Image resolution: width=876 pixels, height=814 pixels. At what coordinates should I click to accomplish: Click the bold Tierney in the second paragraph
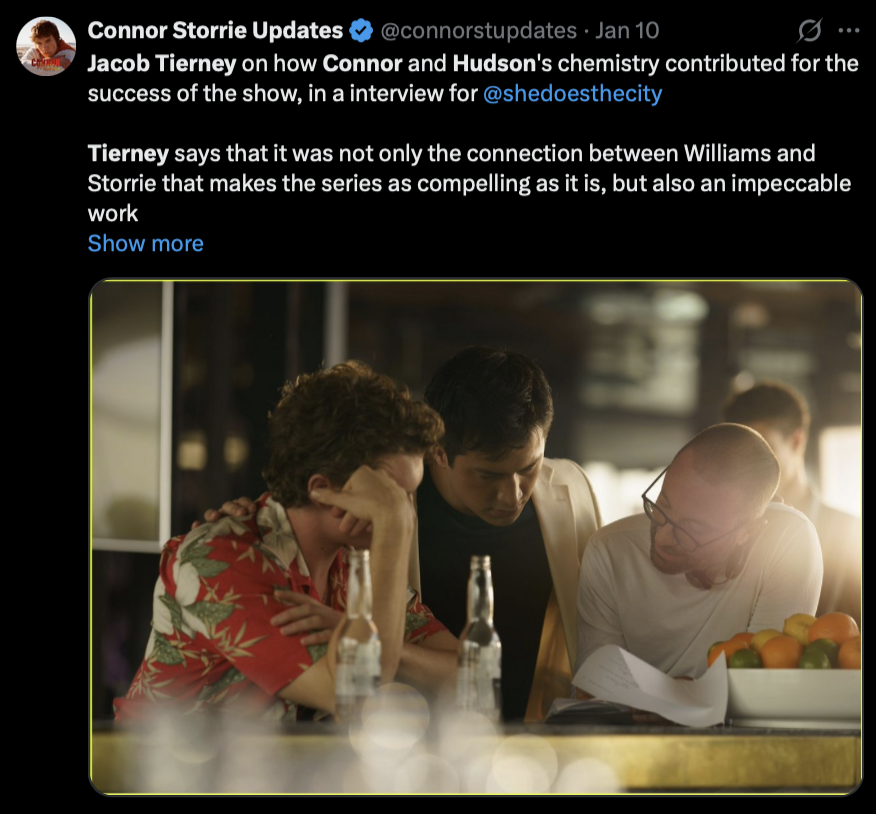coord(128,154)
